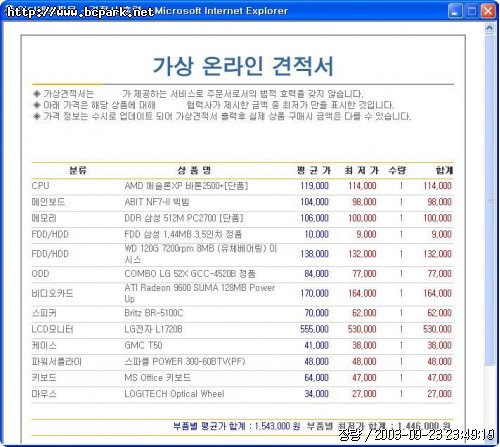This screenshot has width=500, height=447.
Task: Click the 수량 column header
Action: point(397,170)
